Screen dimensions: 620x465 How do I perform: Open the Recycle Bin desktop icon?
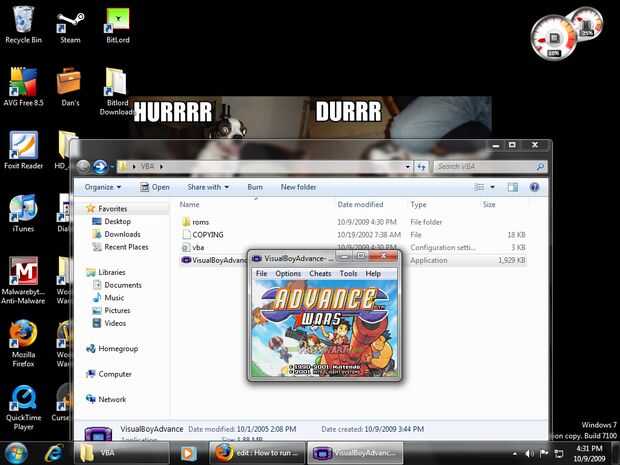[x=23, y=24]
